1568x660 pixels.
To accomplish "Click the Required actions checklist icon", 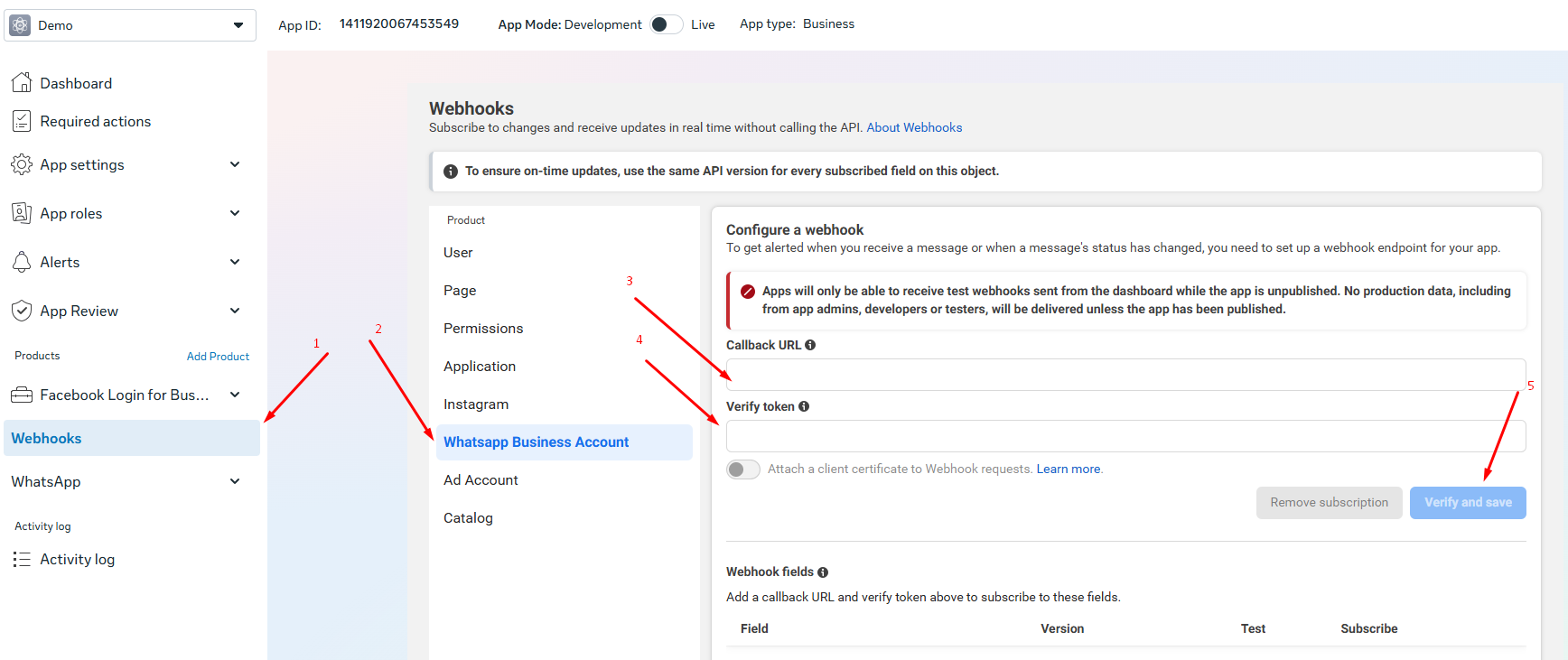I will 22,121.
